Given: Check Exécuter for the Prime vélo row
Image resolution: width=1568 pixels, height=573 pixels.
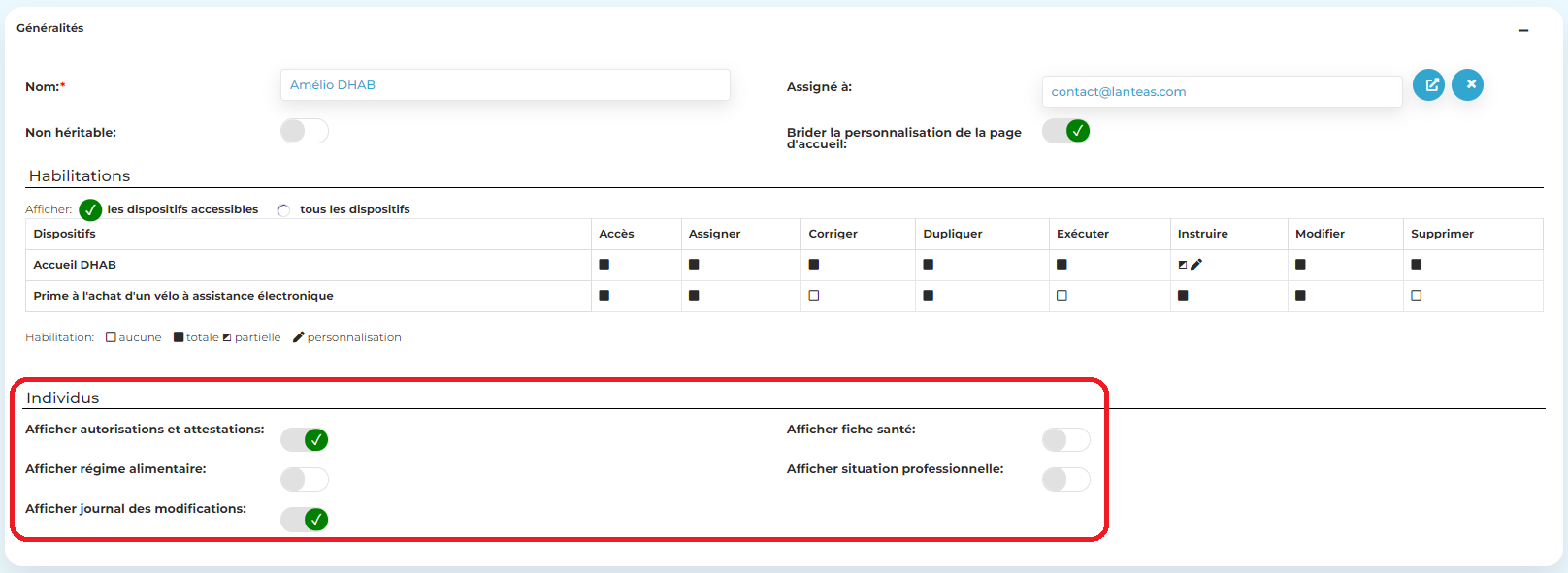Looking at the screenshot, I should [x=1062, y=296].
